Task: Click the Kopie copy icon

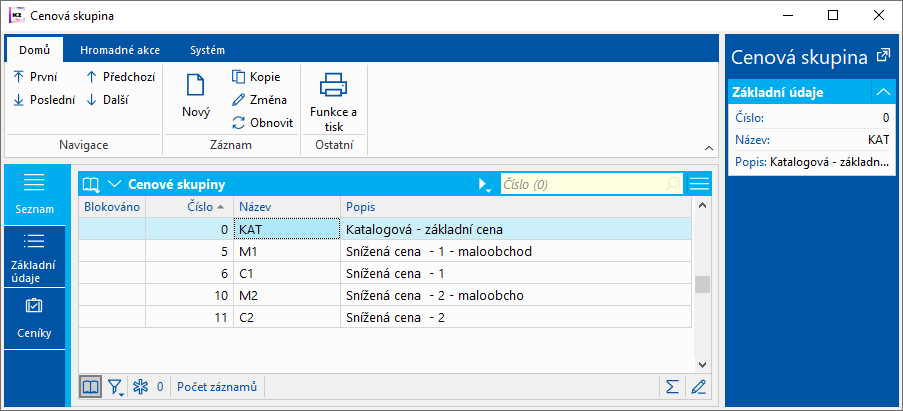Action: tap(239, 77)
